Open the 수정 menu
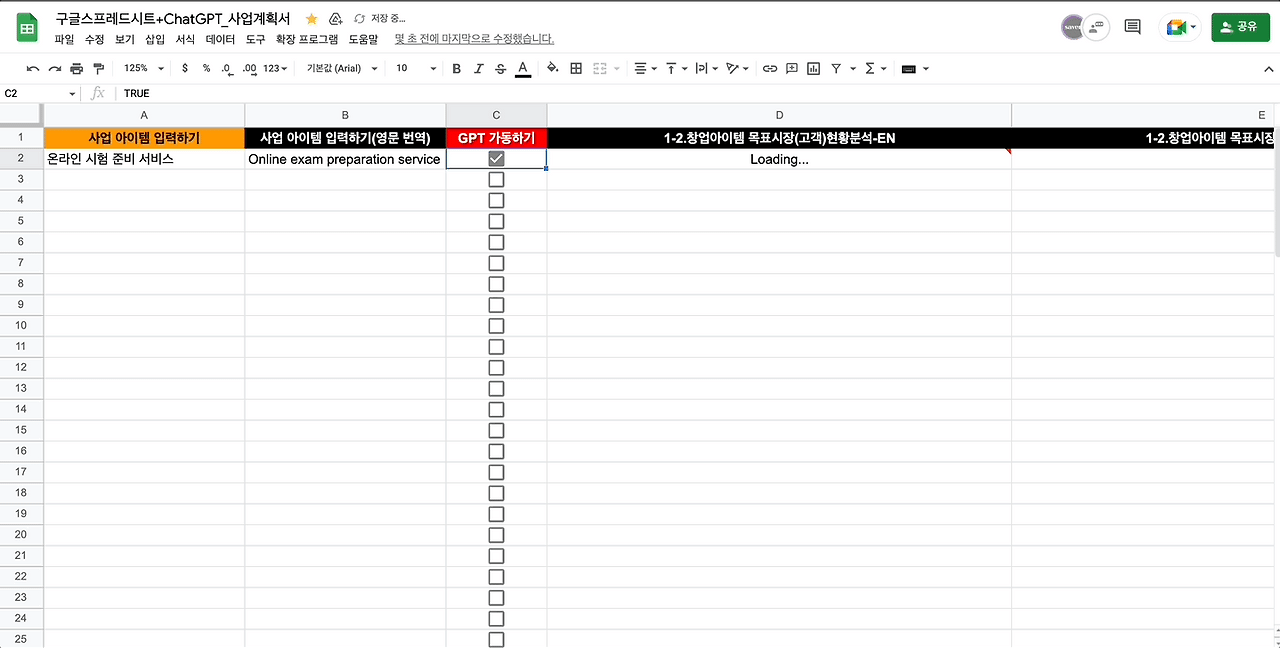 [x=94, y=39]
